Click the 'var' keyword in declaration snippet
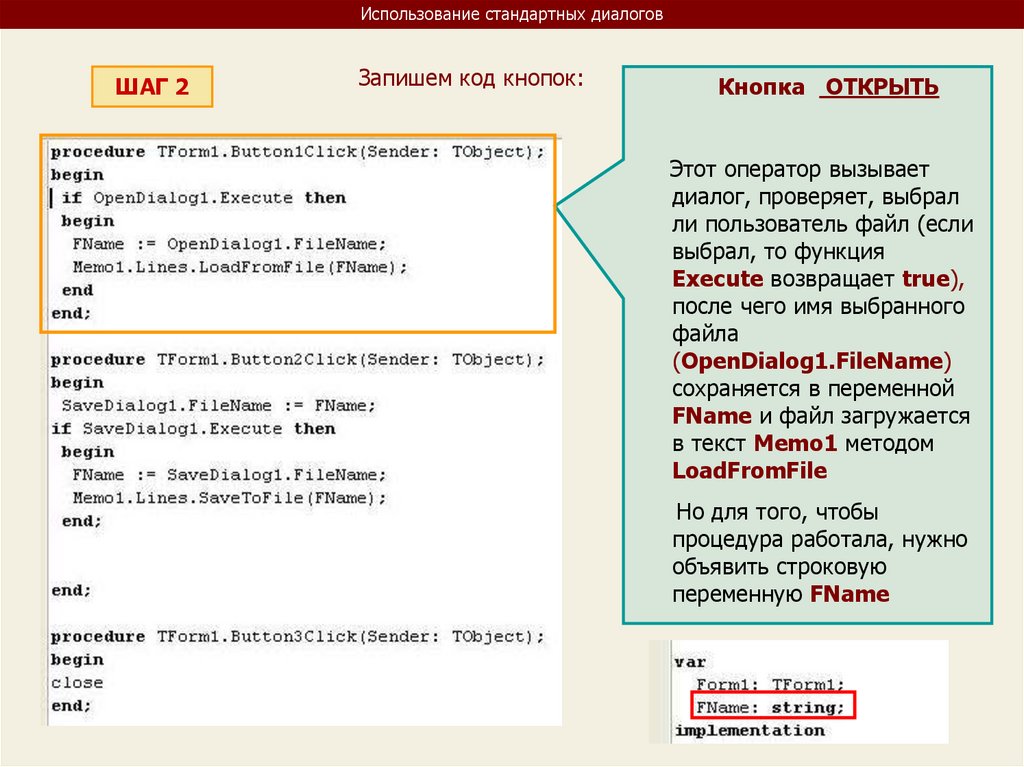Screen dimensions: 1024x767 690,662
